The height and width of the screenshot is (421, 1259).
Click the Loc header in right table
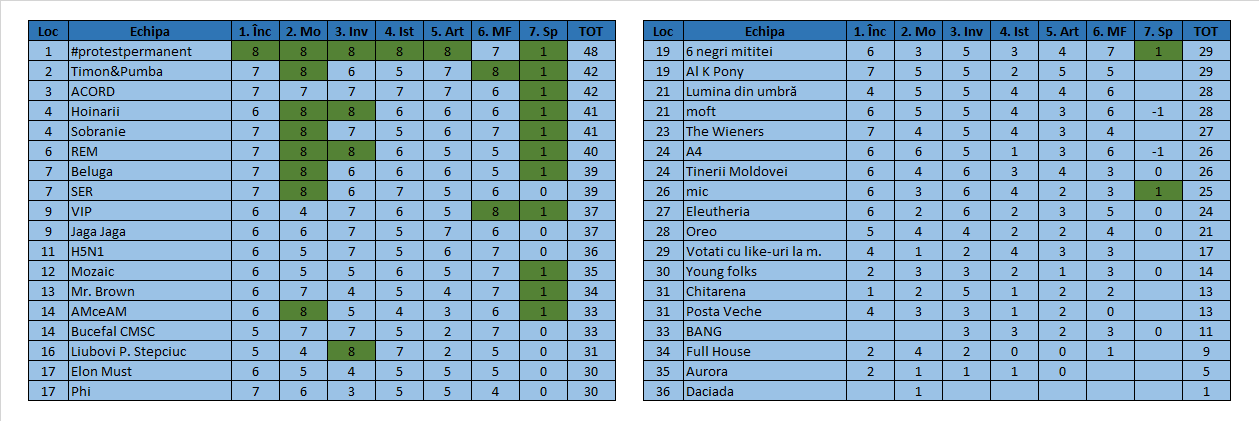pyautogui.click(x=663, y=31)
